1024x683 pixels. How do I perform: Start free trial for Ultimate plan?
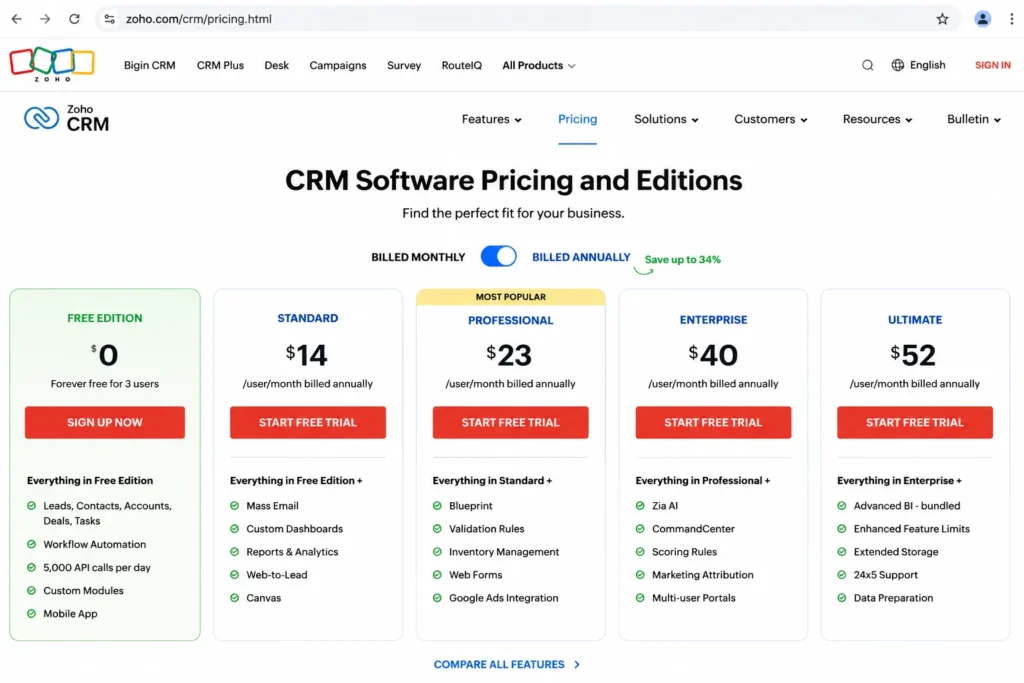pos(914,422)
